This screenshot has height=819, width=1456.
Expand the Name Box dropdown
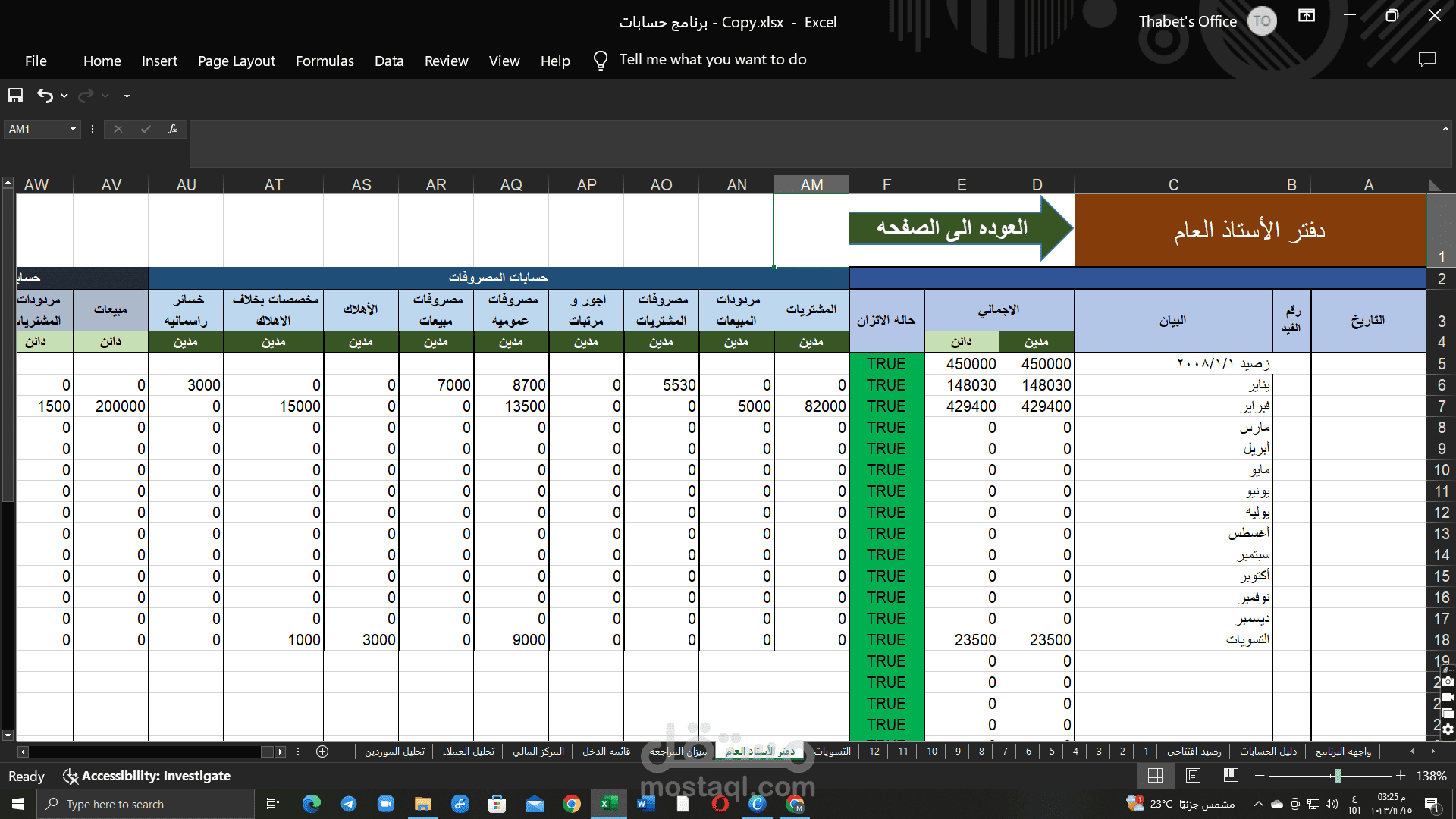coord(73,130)
